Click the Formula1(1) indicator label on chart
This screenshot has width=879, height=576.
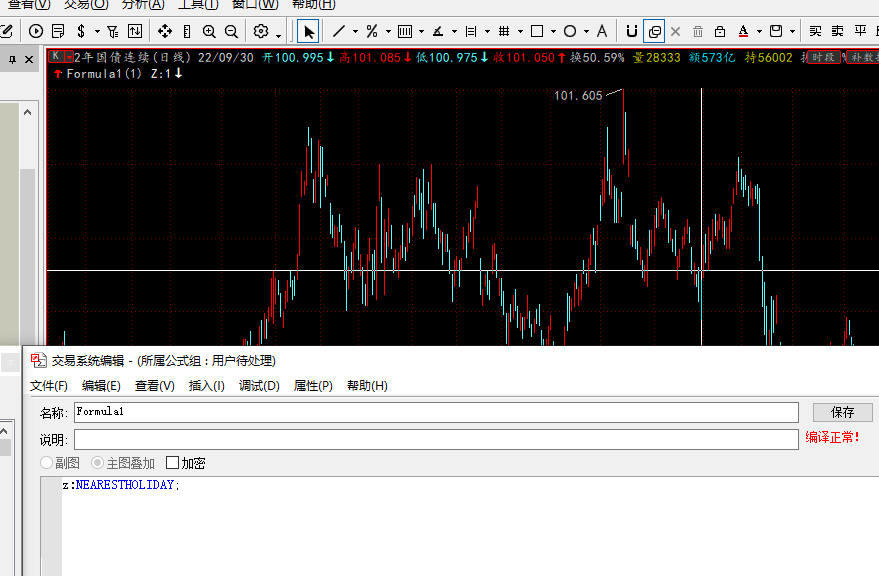coord(104,73)
